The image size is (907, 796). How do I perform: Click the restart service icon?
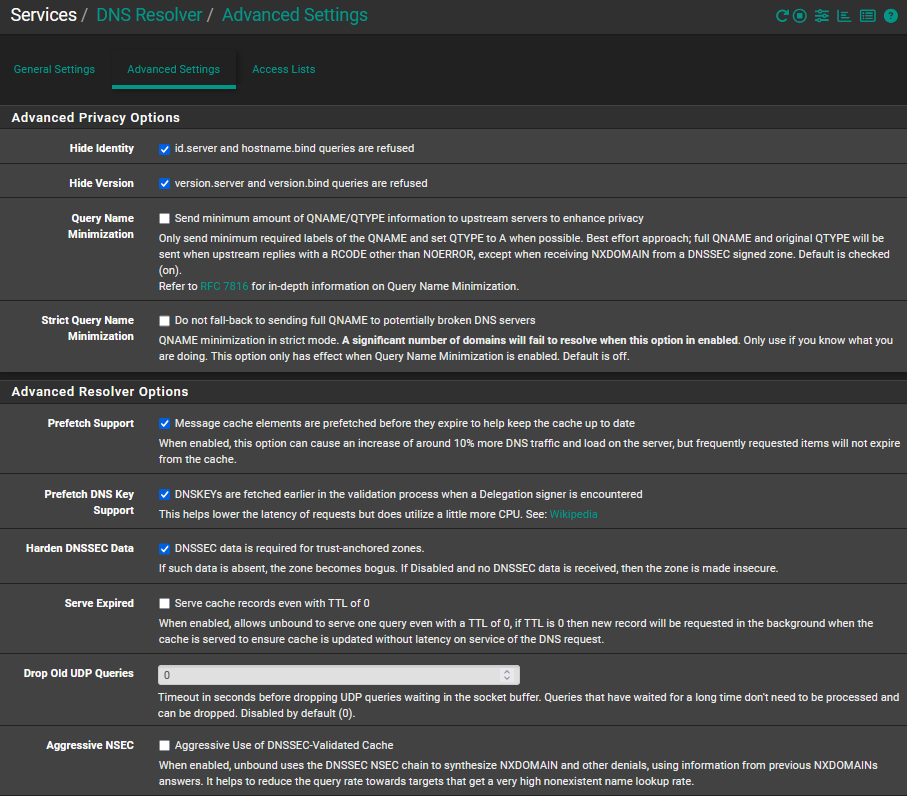(x=783, y=16)
